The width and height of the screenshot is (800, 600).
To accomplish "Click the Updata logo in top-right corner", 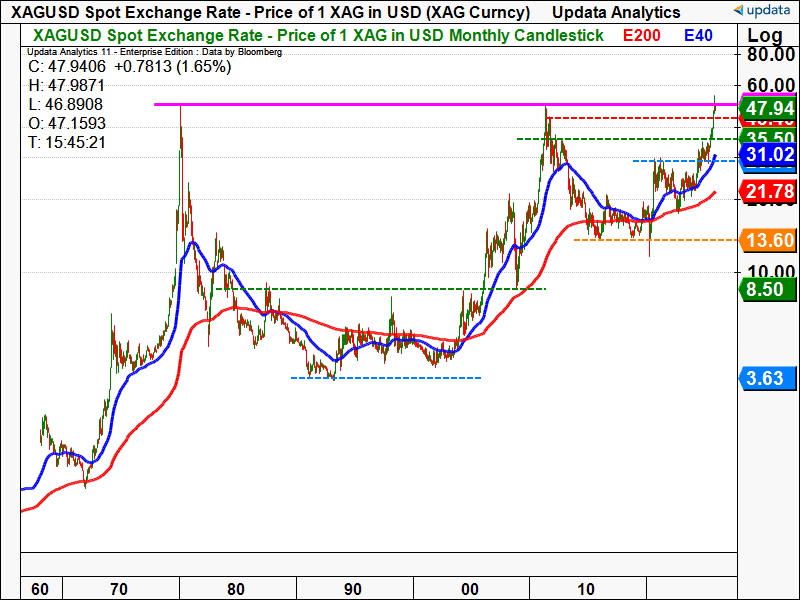I will point(763,12).
